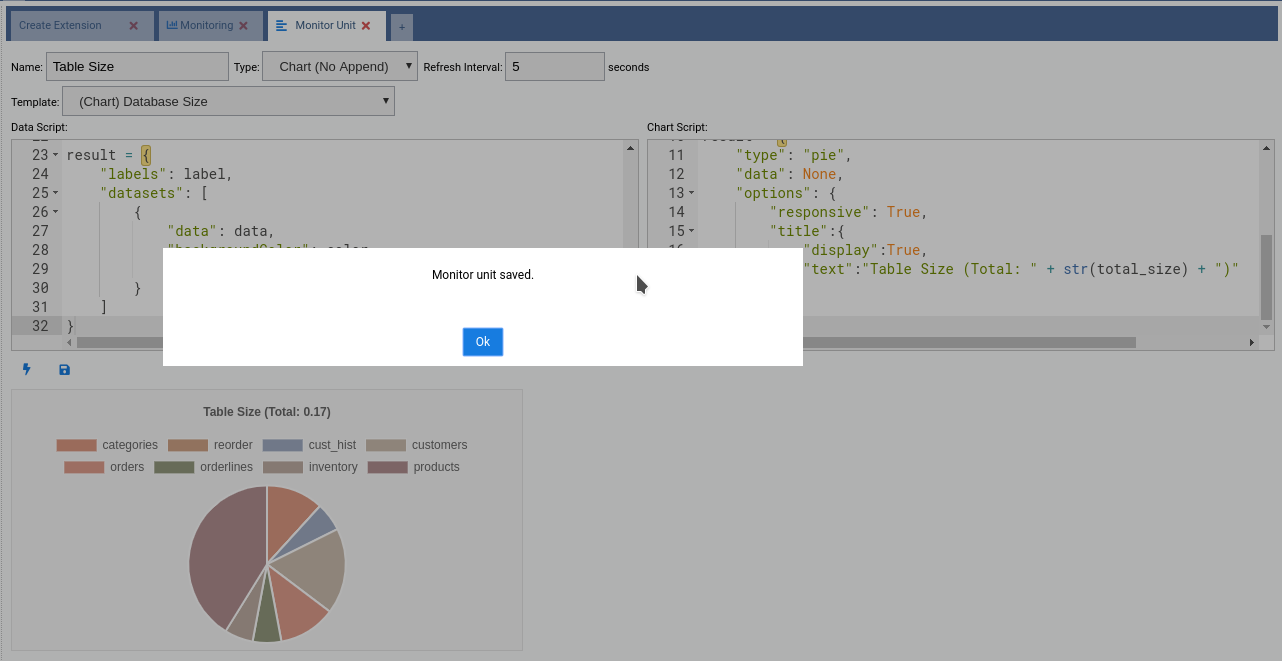Toggle the categories legend item
The image size is (1282, 661).
tap(107, 445)
